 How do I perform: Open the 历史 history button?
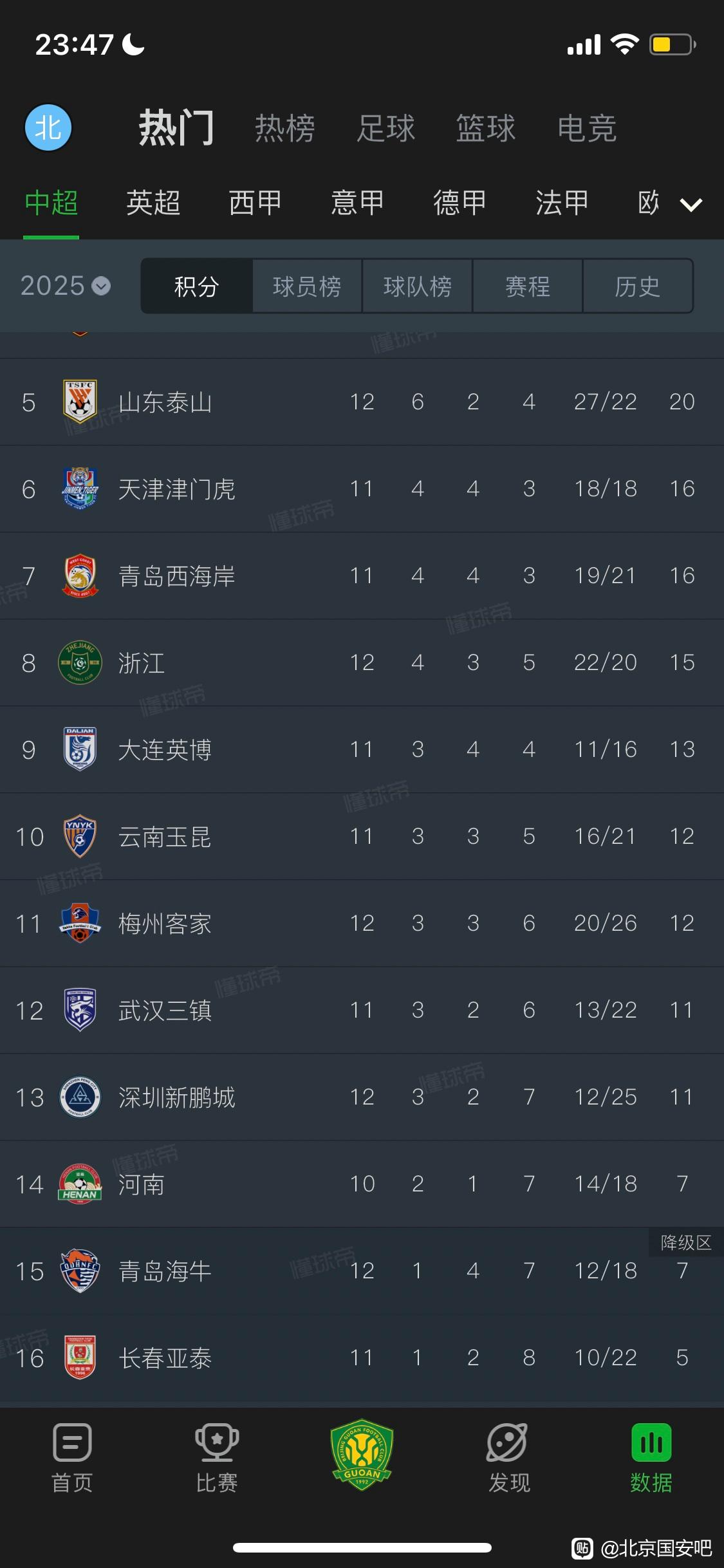tap(638, 286)
